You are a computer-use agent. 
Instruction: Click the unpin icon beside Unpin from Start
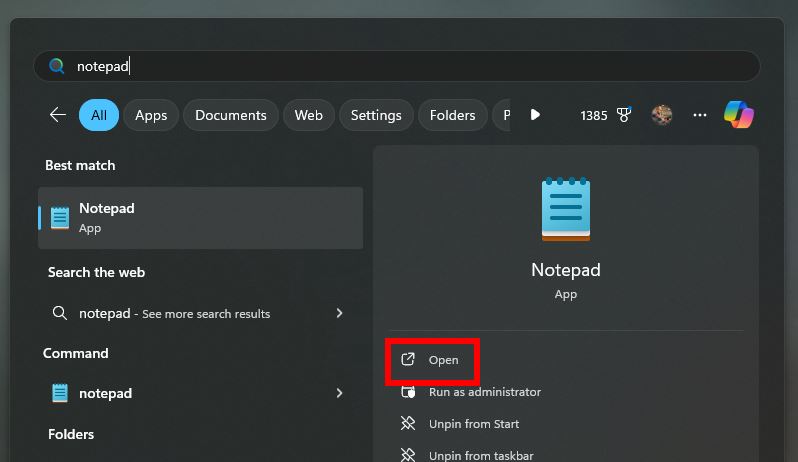408,423
